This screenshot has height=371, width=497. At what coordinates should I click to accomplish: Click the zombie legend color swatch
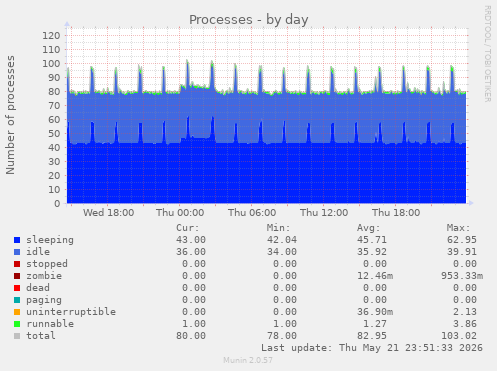[x=17, y=276]
